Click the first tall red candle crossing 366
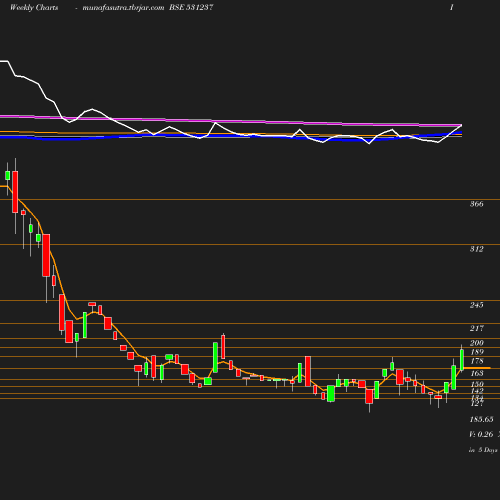This screenshot has width=500, height=500. pyautogui.click(x=15, y=192)
